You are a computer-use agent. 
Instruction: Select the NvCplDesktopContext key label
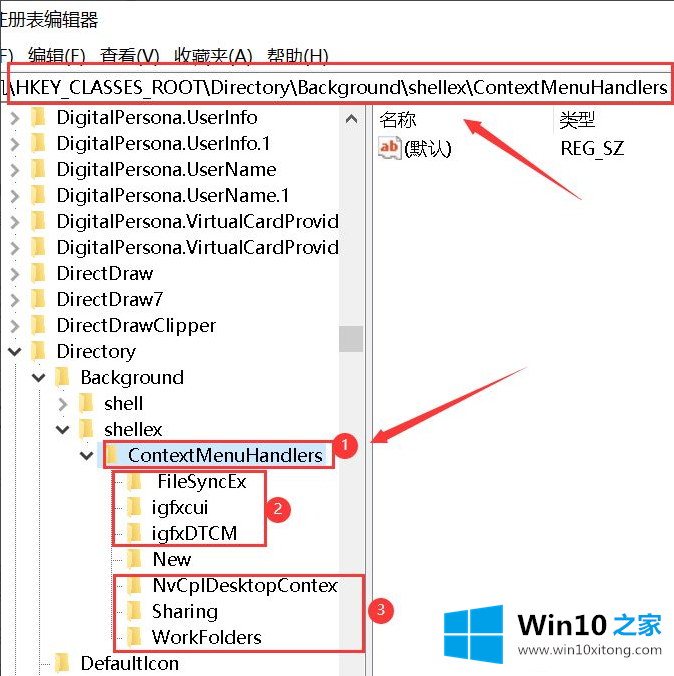(245, 586)
